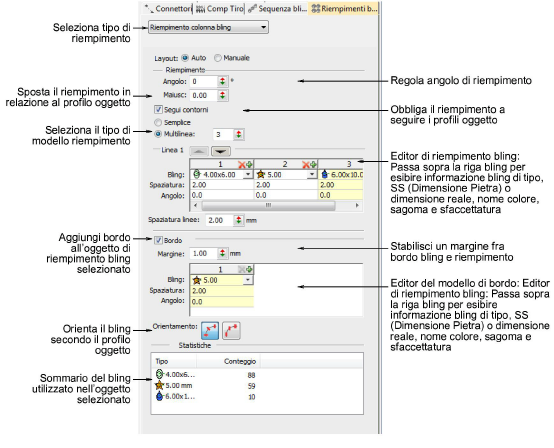The image size is (554, 448).
Task: Select the second orientation icon button
Action: tap(231, 331)
